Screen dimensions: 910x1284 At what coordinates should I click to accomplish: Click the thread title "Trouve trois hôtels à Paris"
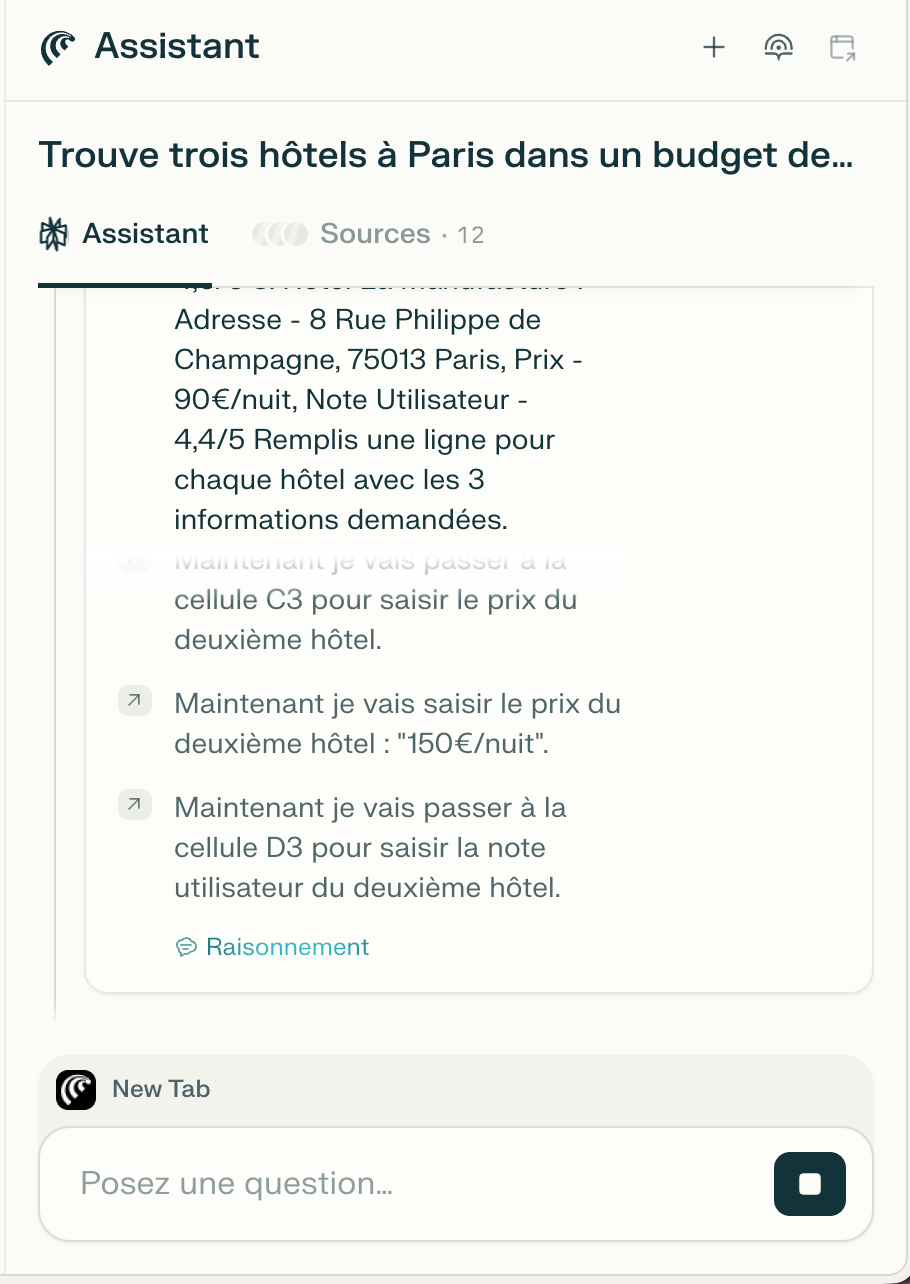click(446, 155)
